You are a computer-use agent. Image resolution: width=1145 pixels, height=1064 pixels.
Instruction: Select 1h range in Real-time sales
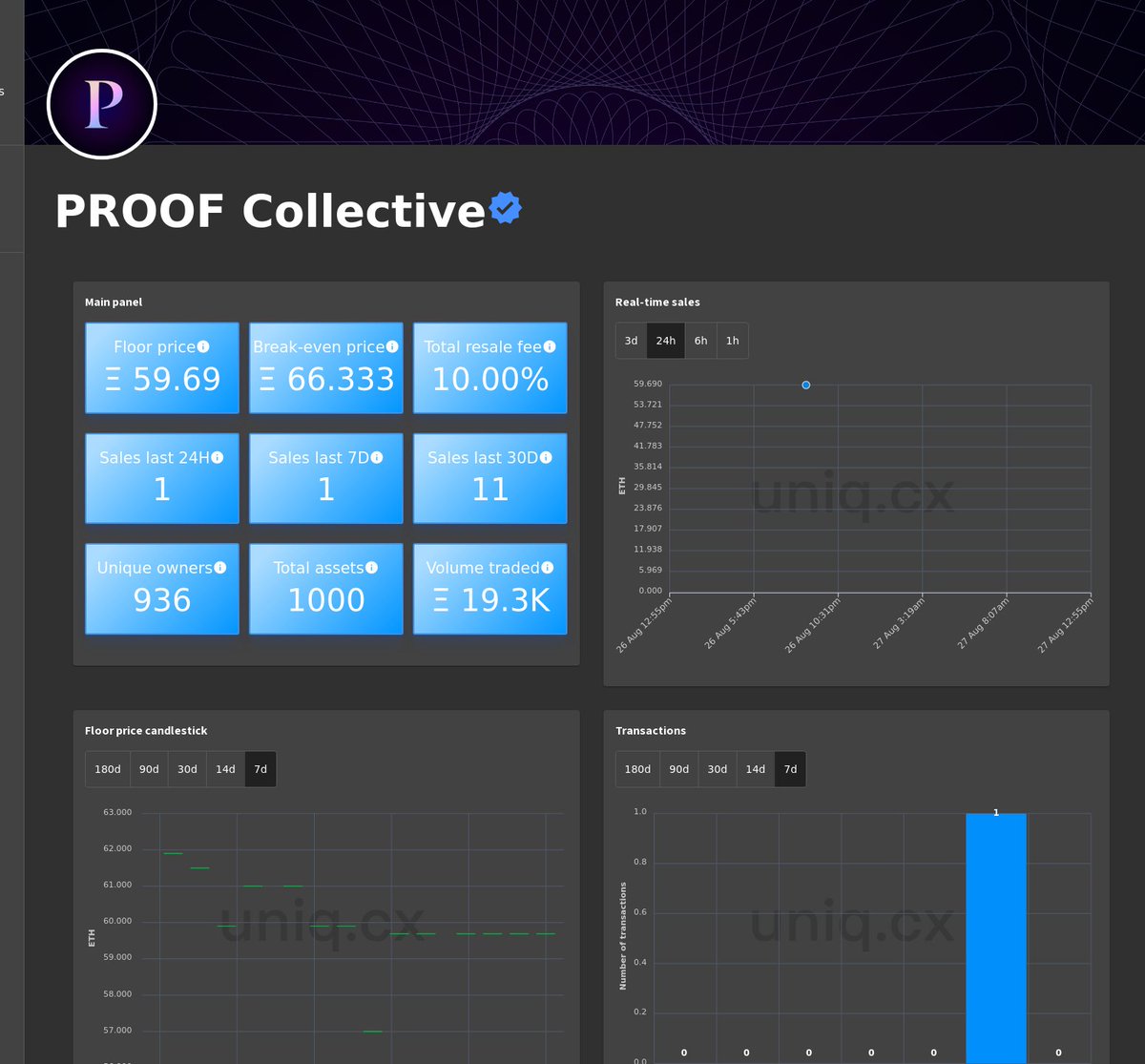coord(733,341)
